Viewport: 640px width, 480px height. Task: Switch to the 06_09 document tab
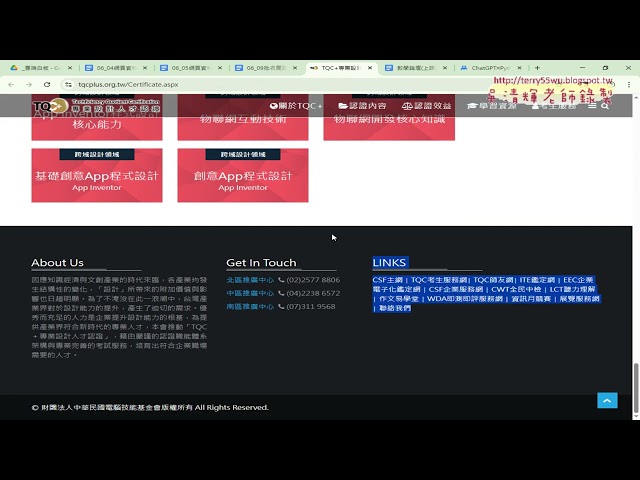tap(265, 68)
